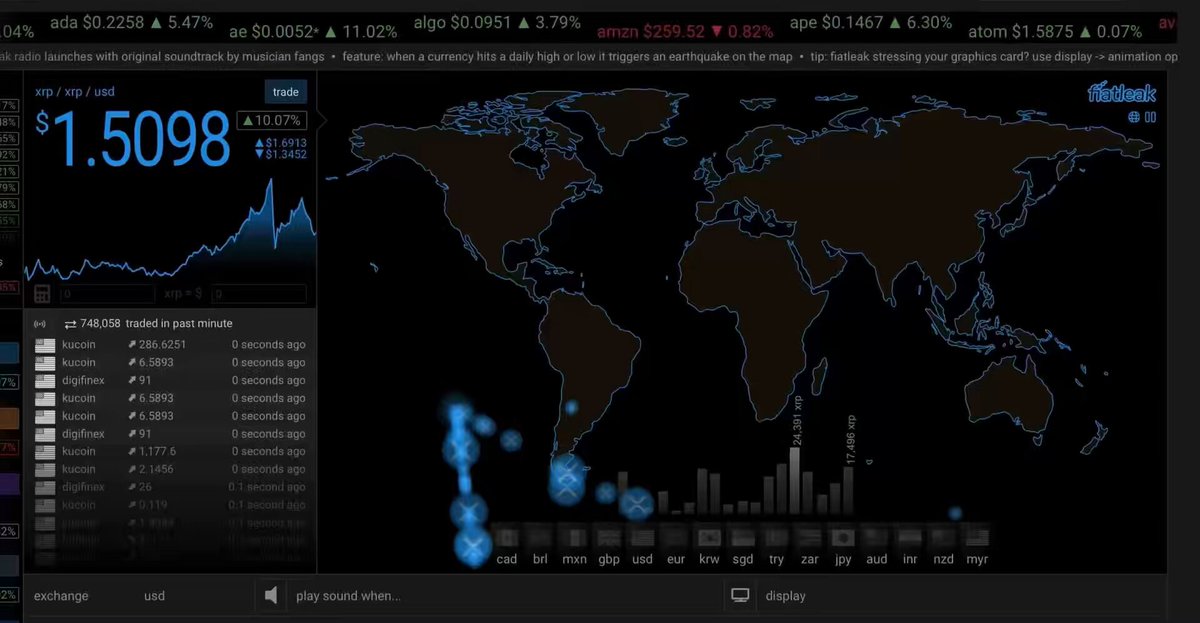Click the 10.07% change badge
The height and width of the screenshot is (623, 1200).
point(271,121)
